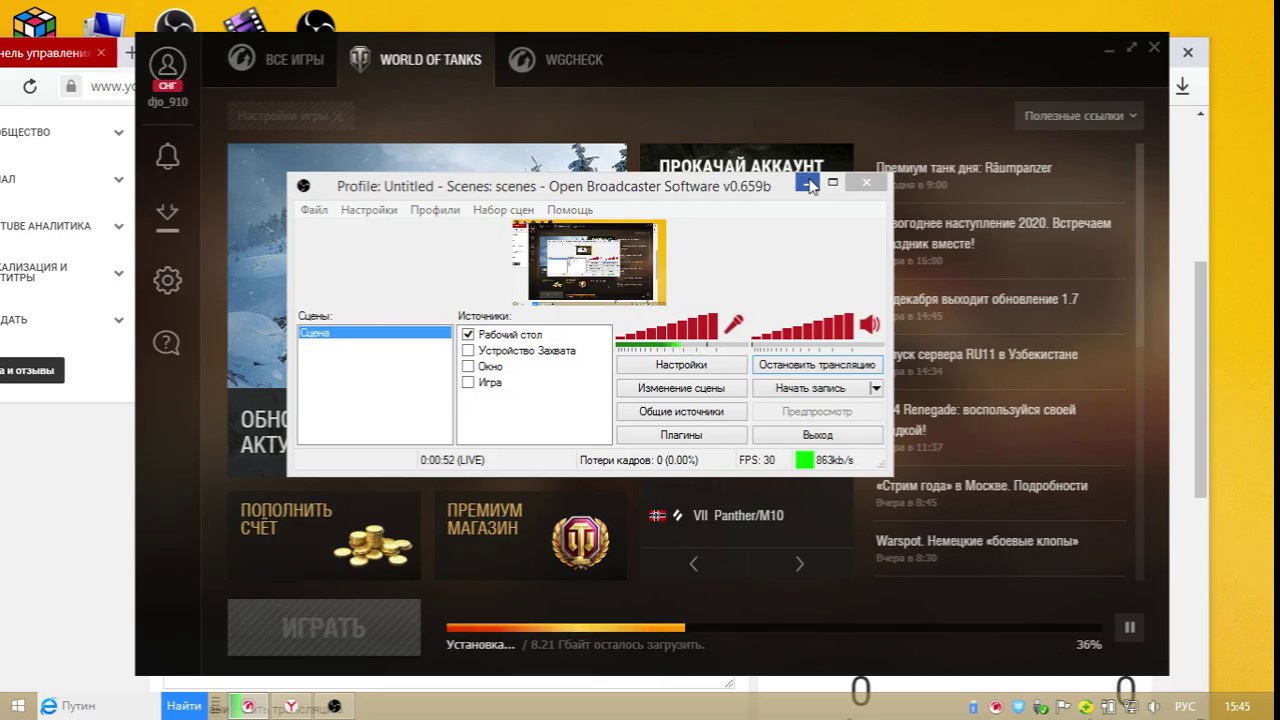1280x720 pixels.
Task: Mute the microphone in OBS
Action: [734, 324]
